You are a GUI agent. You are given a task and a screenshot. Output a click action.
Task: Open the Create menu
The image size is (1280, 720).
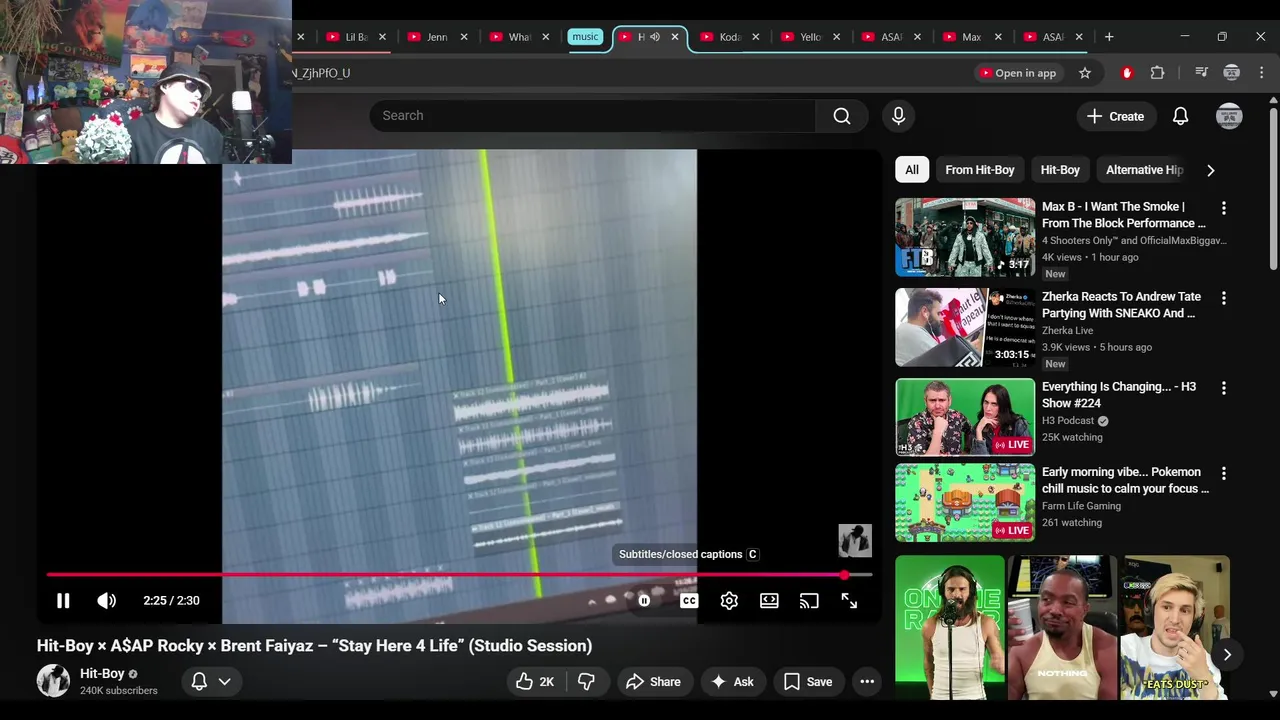pos(1116,116)
